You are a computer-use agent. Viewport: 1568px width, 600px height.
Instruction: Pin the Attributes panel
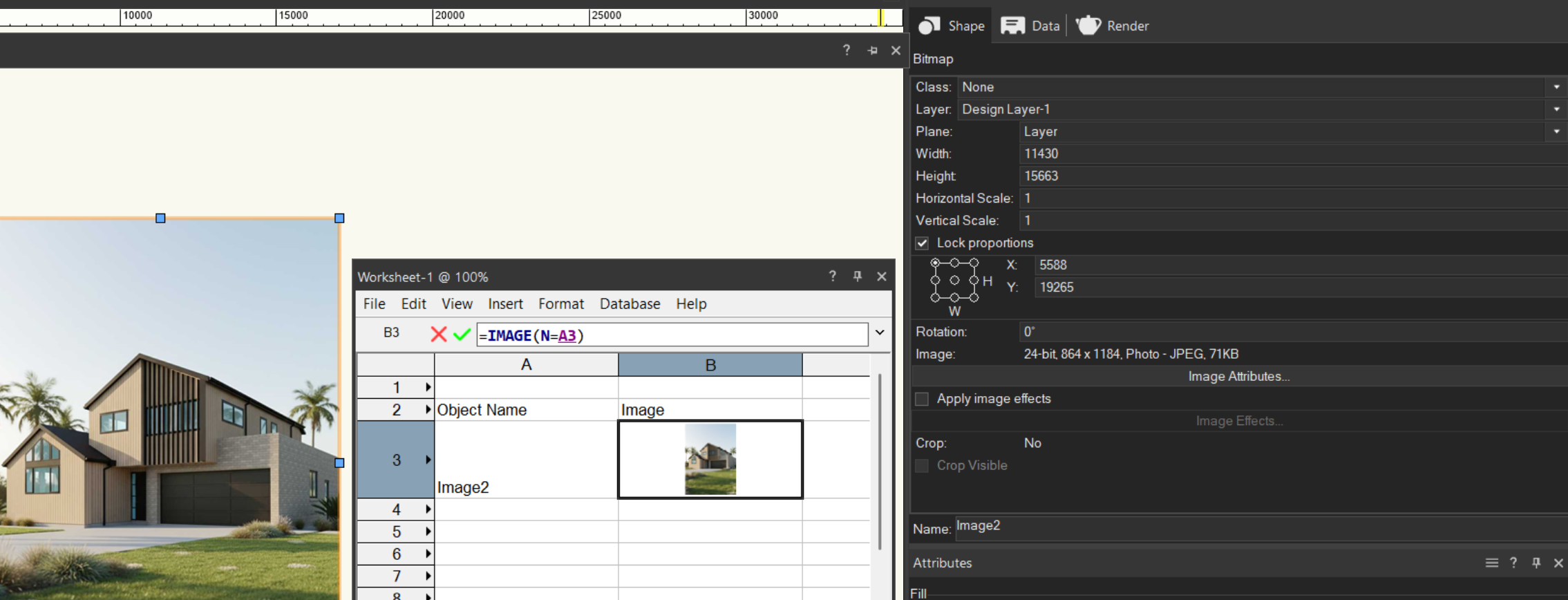(x=1536, y=563)
